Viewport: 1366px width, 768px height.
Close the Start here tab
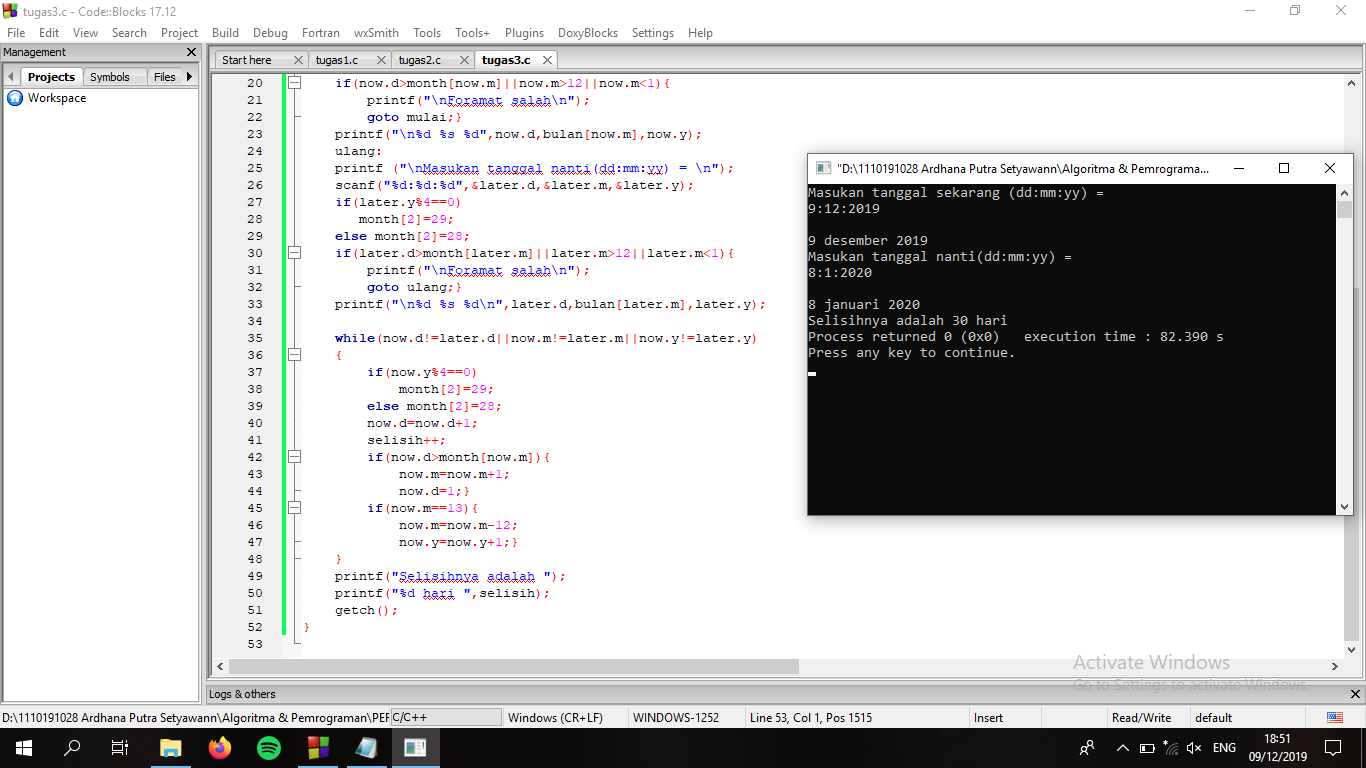tap(297, 60)
